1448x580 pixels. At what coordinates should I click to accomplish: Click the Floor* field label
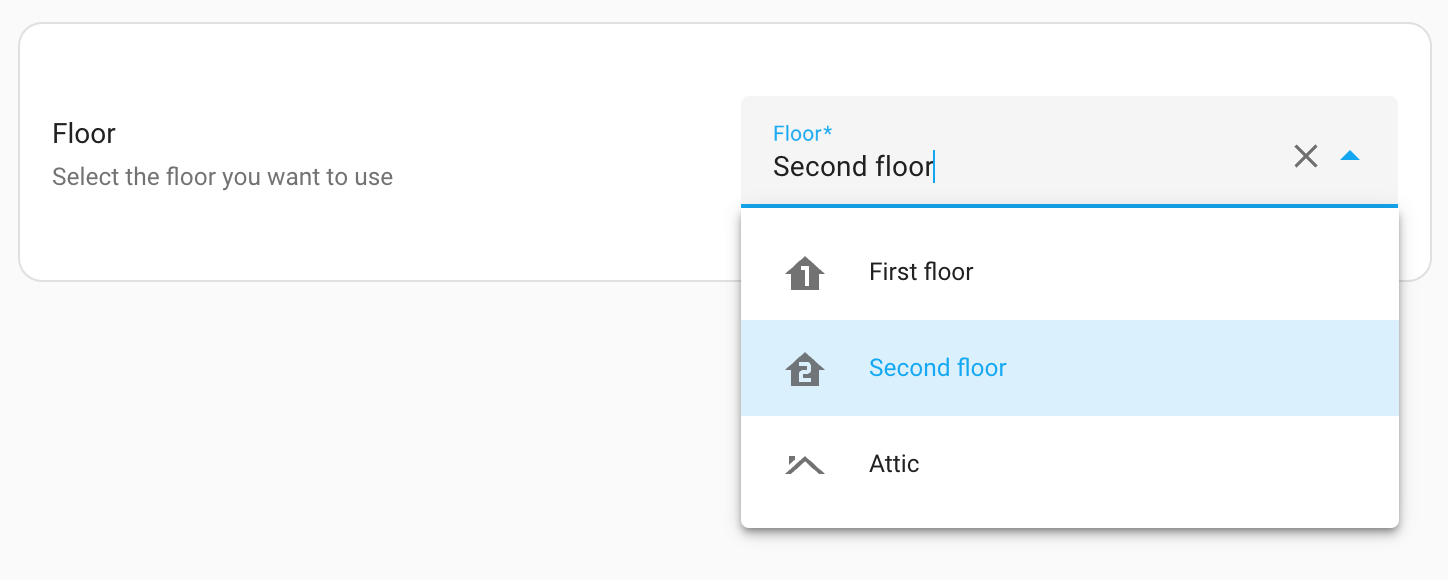[x=801, y=133]
